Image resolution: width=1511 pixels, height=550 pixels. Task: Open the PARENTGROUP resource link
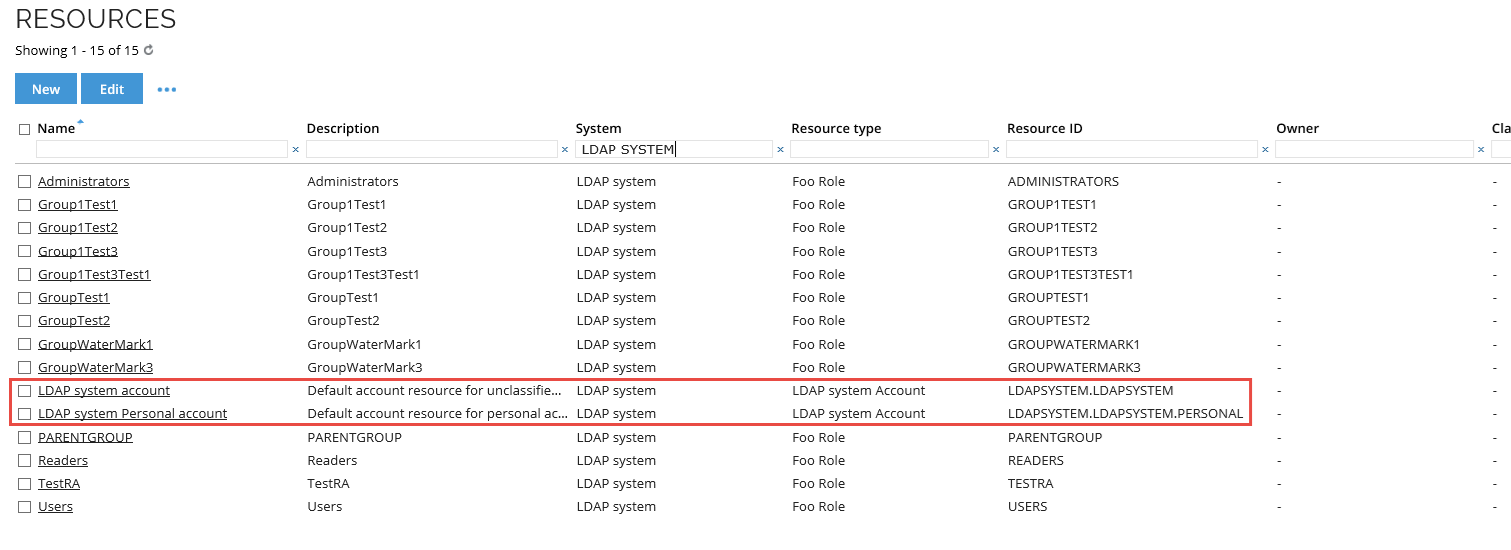[x=85, y=437]
